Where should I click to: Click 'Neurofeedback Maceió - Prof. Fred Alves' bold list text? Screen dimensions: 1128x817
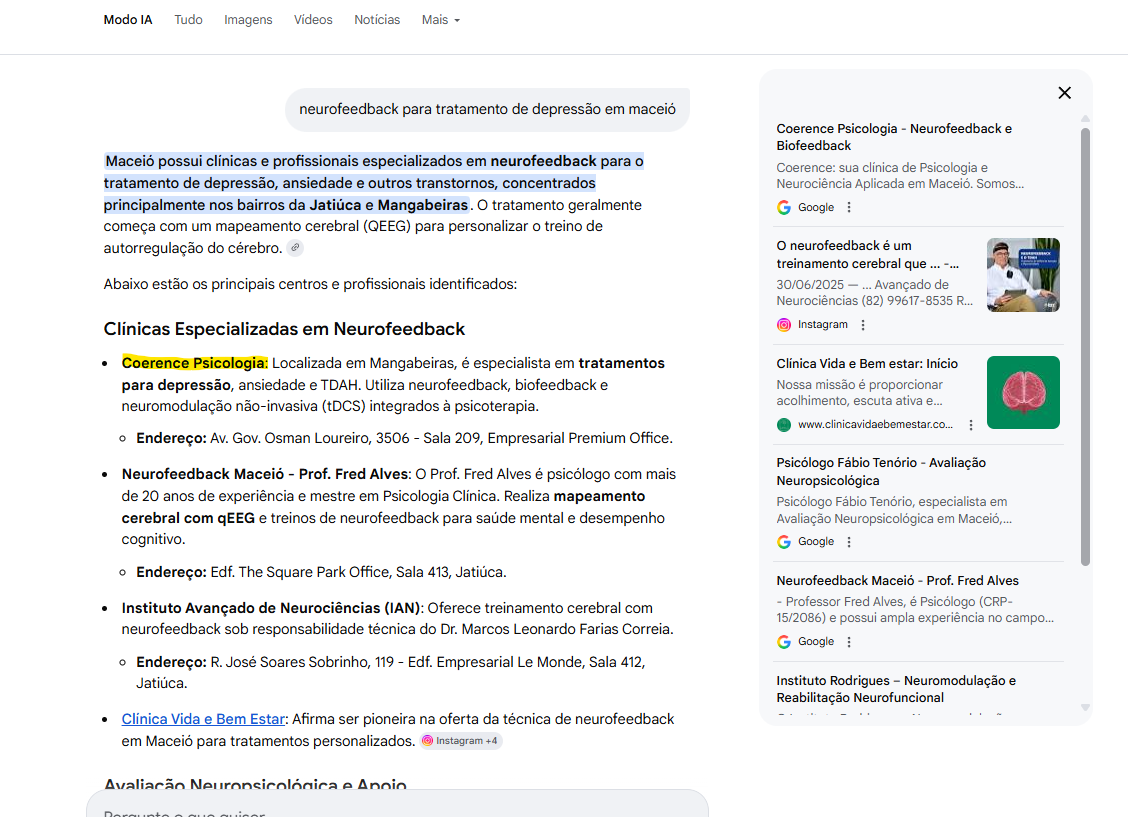[x=264, y=475]
